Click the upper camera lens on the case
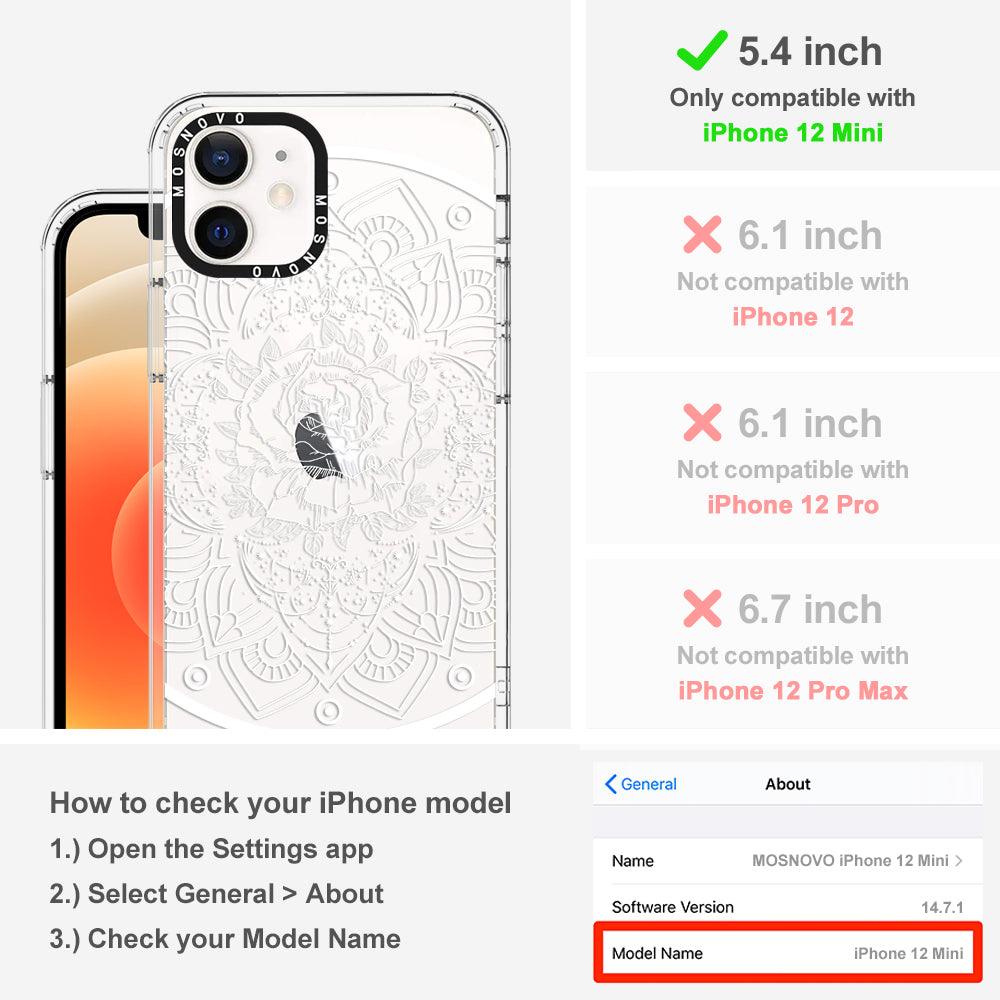Screen dimensions: 1000x1000 pos(221,158)
